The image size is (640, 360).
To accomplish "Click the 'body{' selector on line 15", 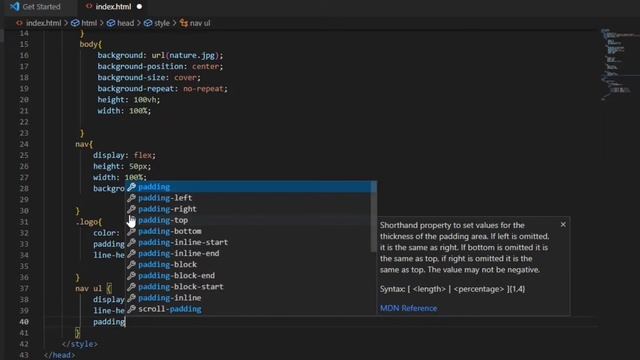I will tap(91, 44).
